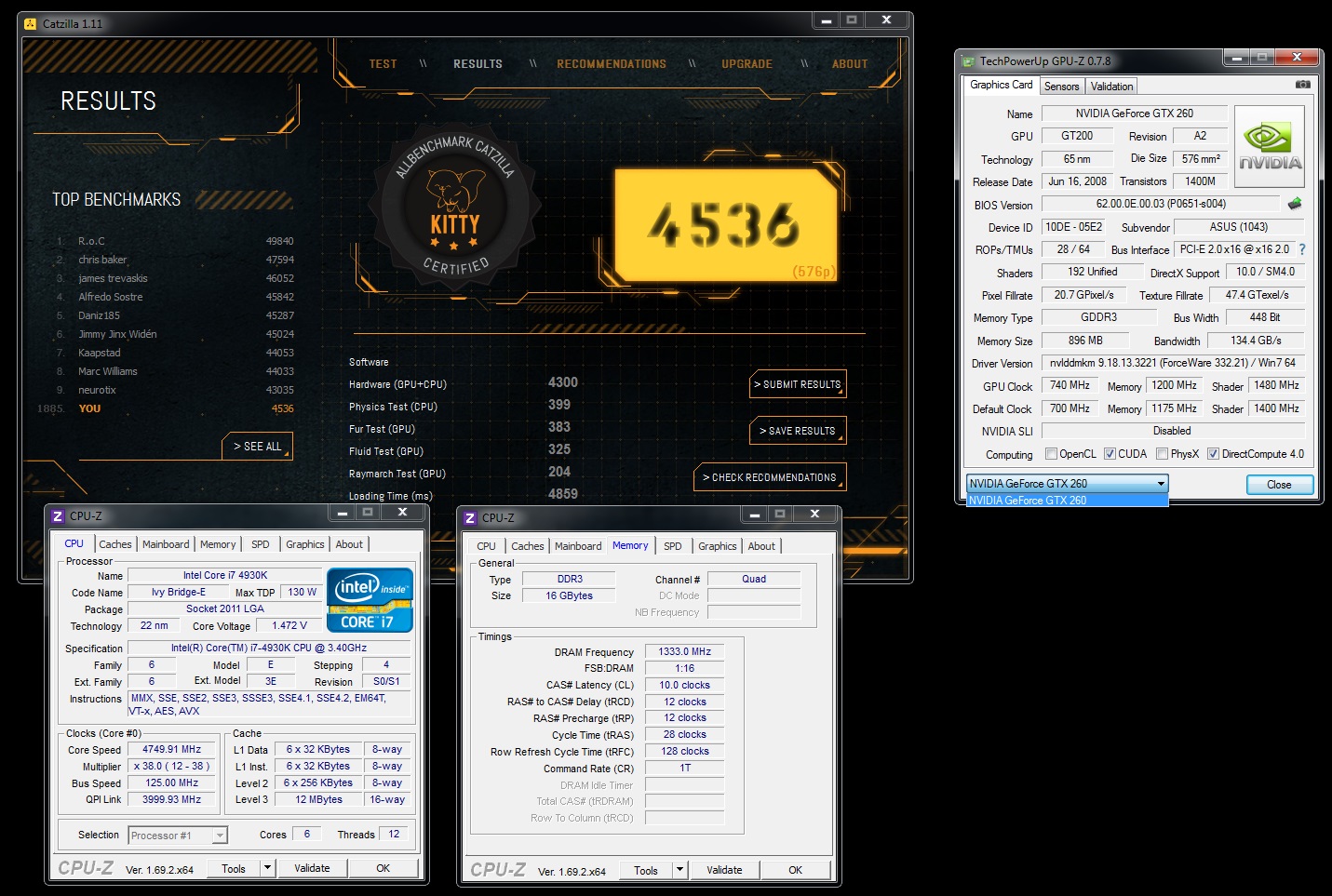This screenshot has width=1332, height=896.
Task: Open the Tools dropdown arrow in left CPU-Z
Action: 267,868
